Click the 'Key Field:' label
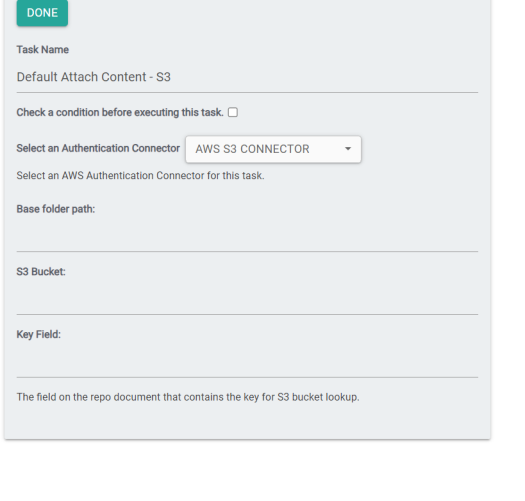 pyautogui.click(x=39, y=334)
